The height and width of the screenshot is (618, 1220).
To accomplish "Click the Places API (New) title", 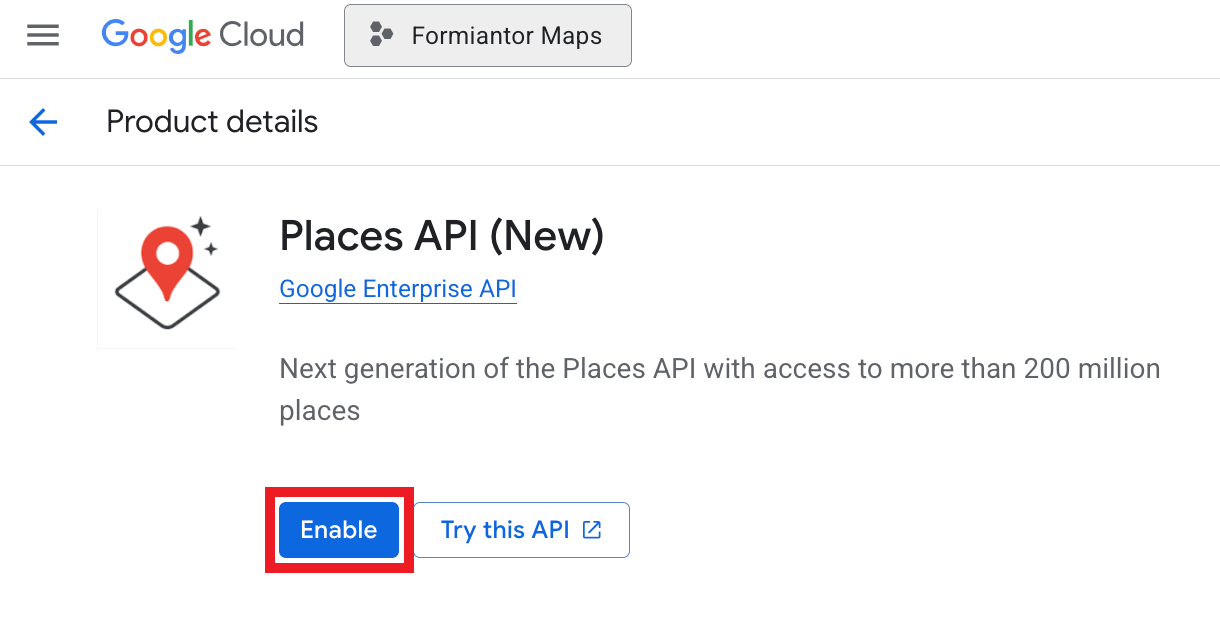I will point(442,236).
